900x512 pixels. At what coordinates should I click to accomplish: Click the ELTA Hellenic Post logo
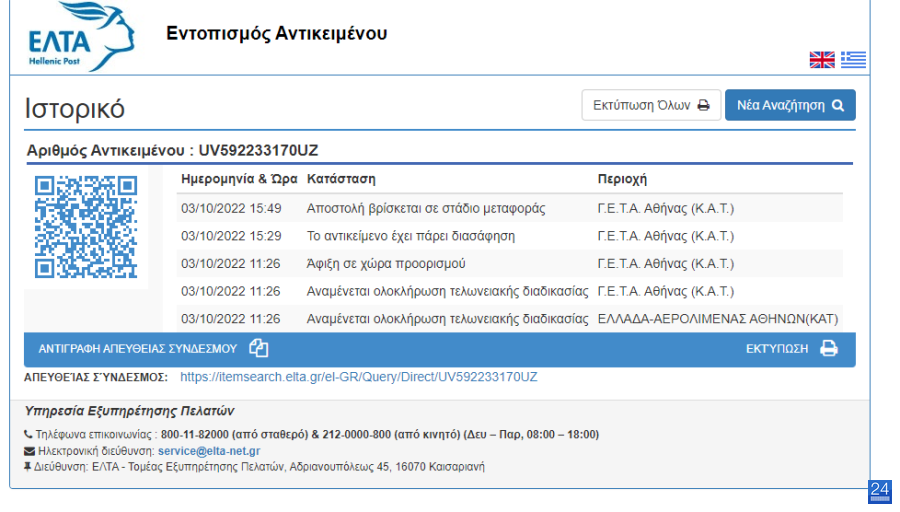tap(82, 36)
